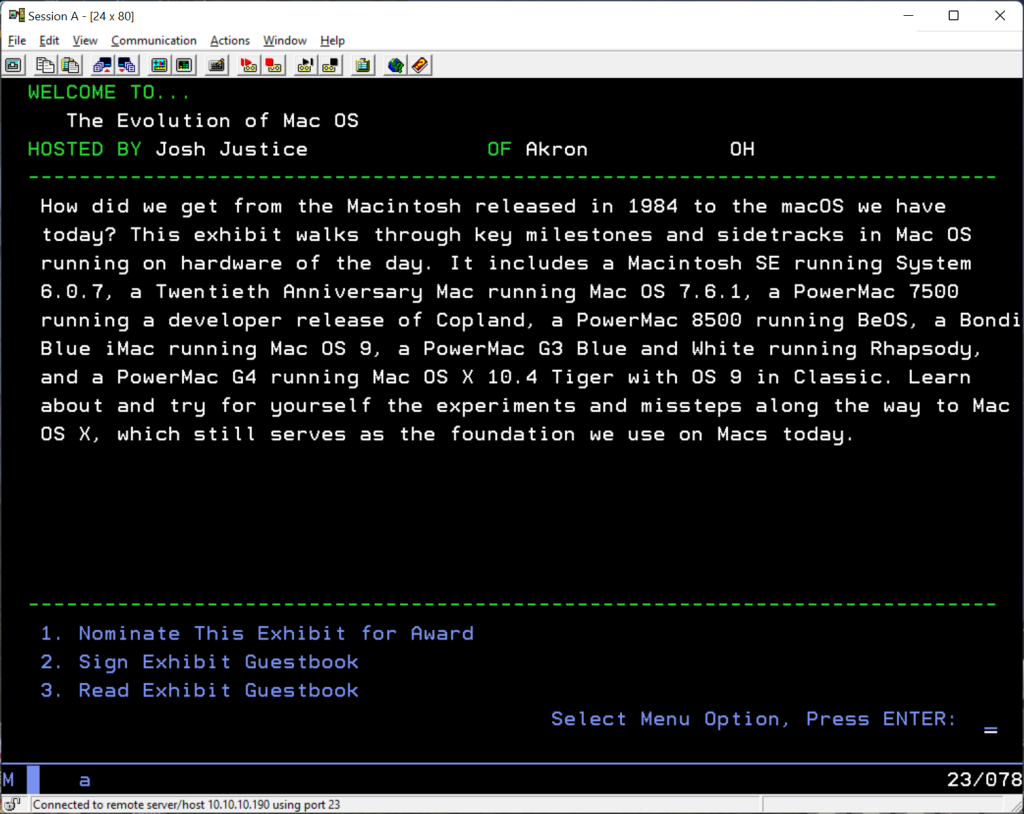Screen dimensions: 1024x814
Task: Click the context help question-mark icon
Action: tap(421, 65)
